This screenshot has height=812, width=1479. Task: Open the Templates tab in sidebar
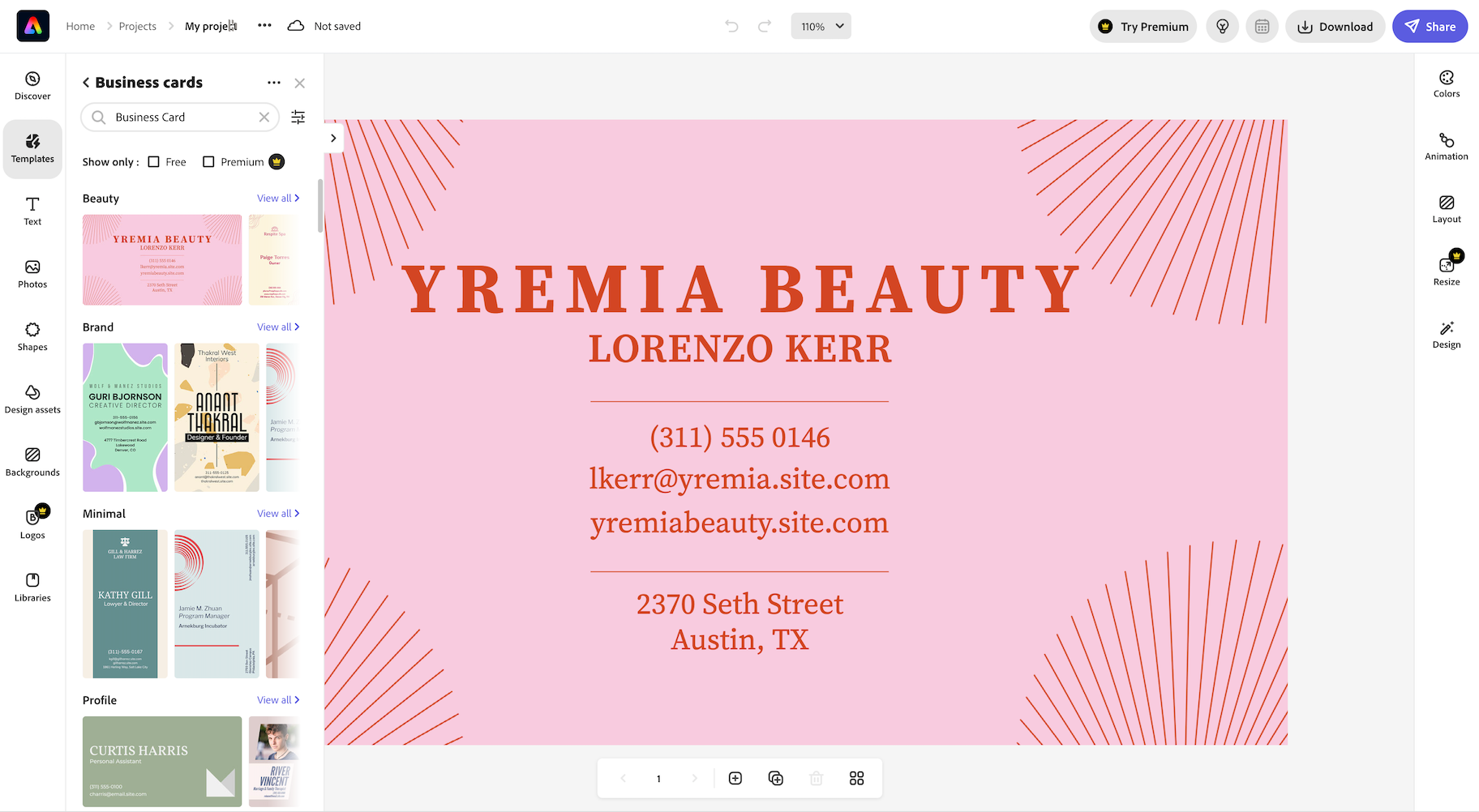click(x=32, y=148)
